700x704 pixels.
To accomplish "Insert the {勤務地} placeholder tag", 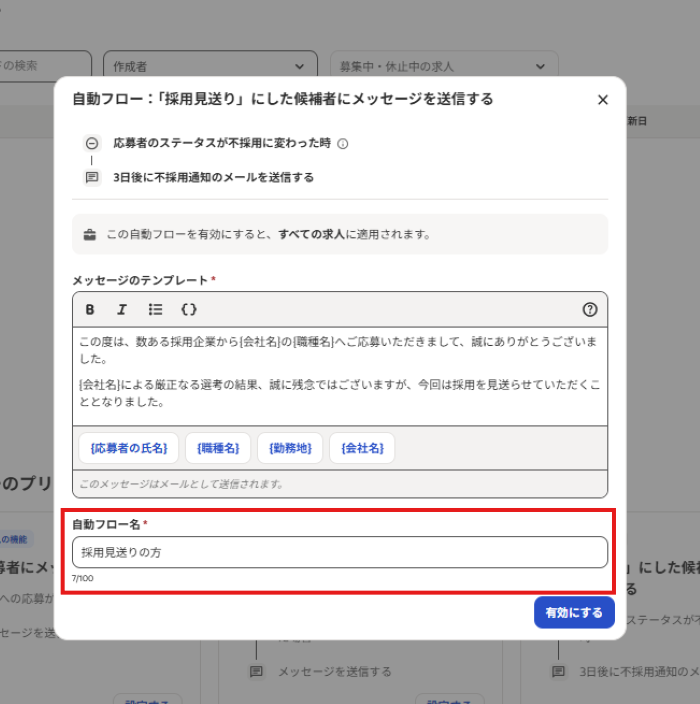I will pos(290,448).
